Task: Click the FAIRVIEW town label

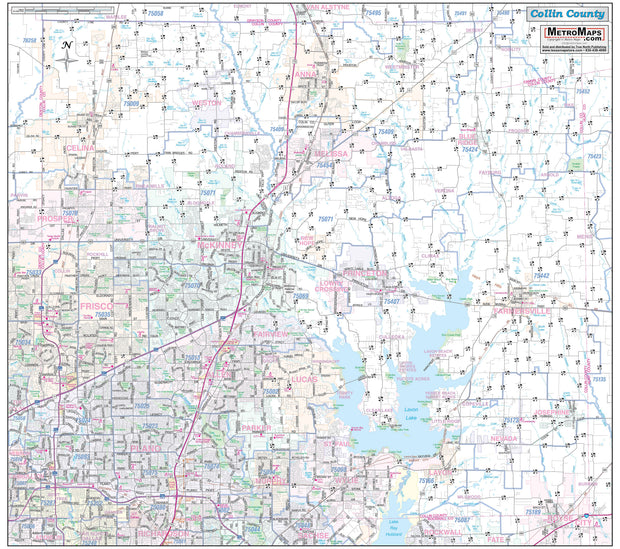Action: (271, 334)
